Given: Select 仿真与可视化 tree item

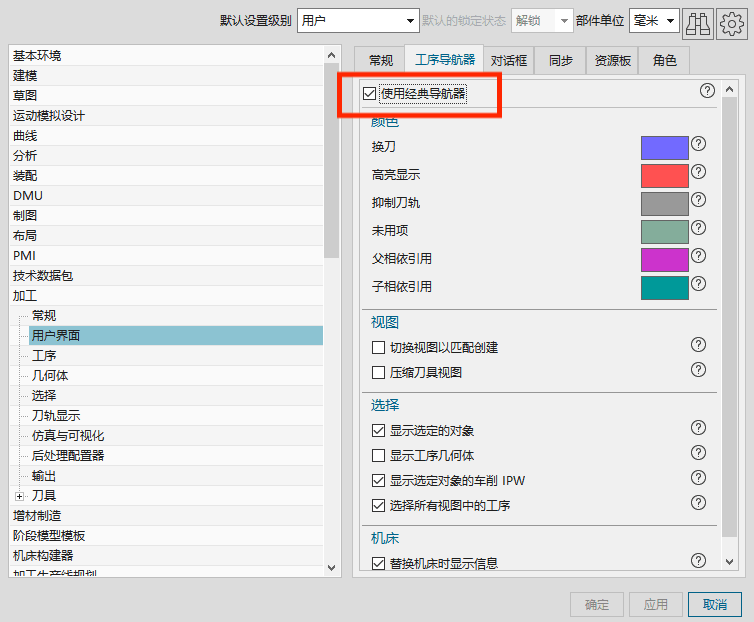Looking at the screenshot, I should (68, 436).
